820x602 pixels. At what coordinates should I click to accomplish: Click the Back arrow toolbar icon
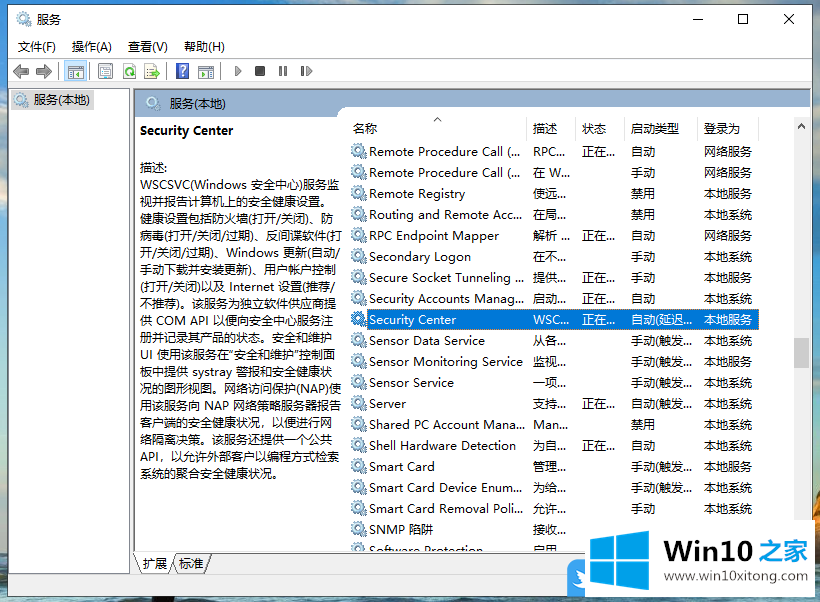(21, 71)
